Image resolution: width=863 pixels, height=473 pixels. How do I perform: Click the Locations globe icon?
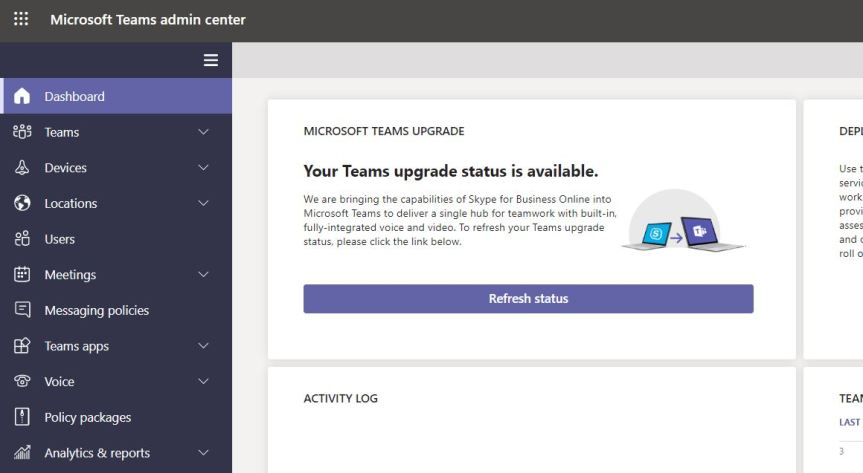22,203
